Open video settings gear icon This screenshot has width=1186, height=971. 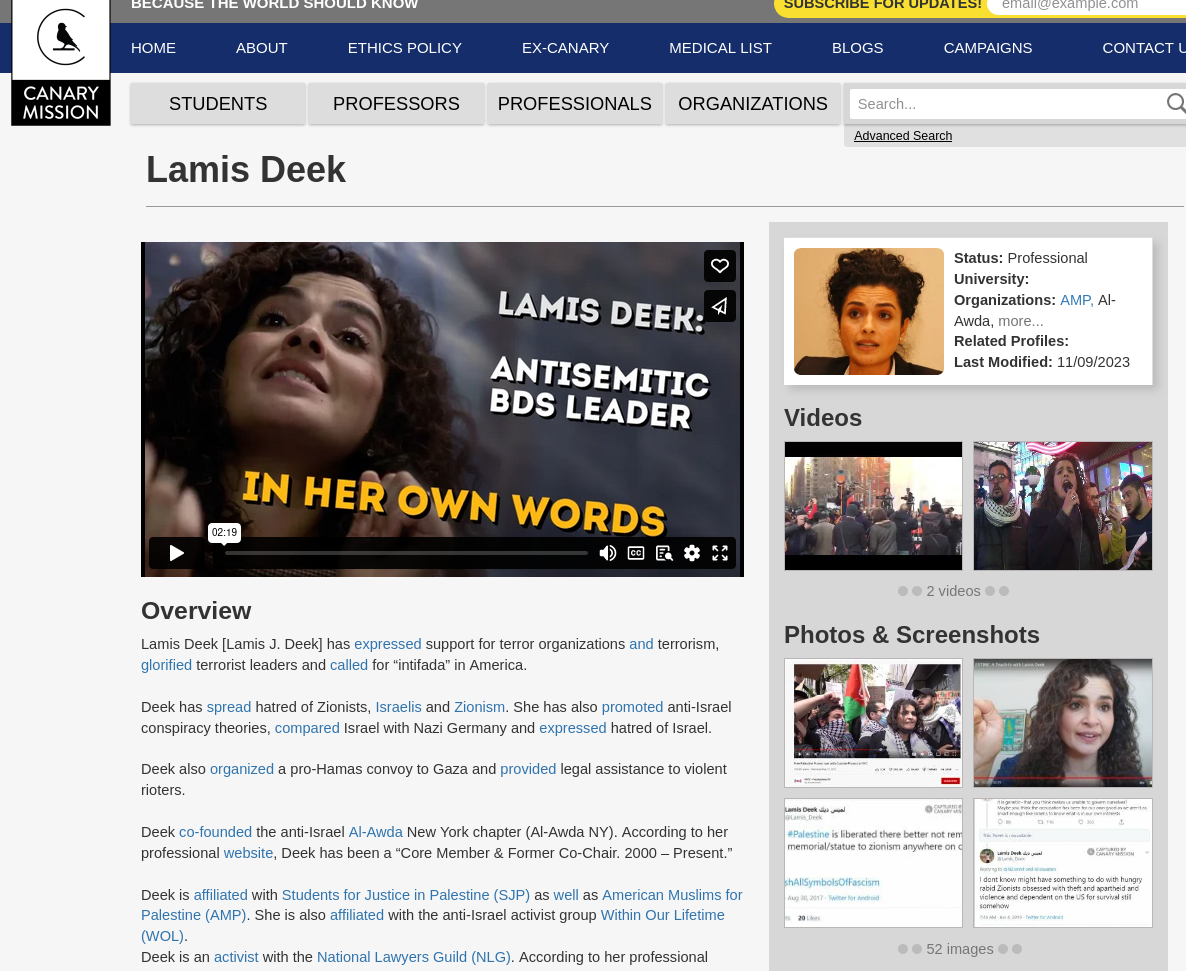[692, 553]
